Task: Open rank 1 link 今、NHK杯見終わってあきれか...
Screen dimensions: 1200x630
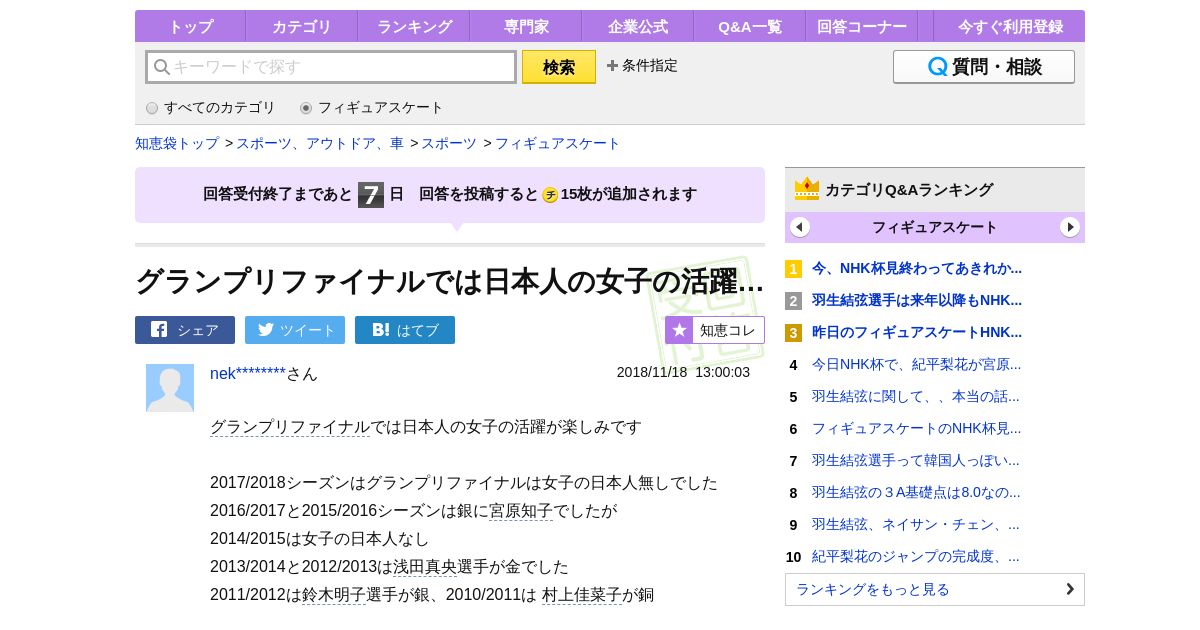Action: tap(917, 268)
